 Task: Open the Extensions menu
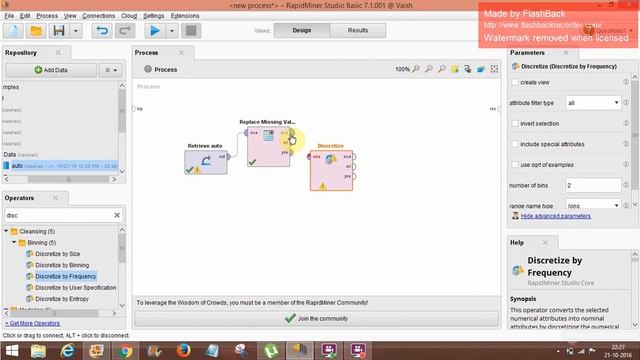[185, 16]
